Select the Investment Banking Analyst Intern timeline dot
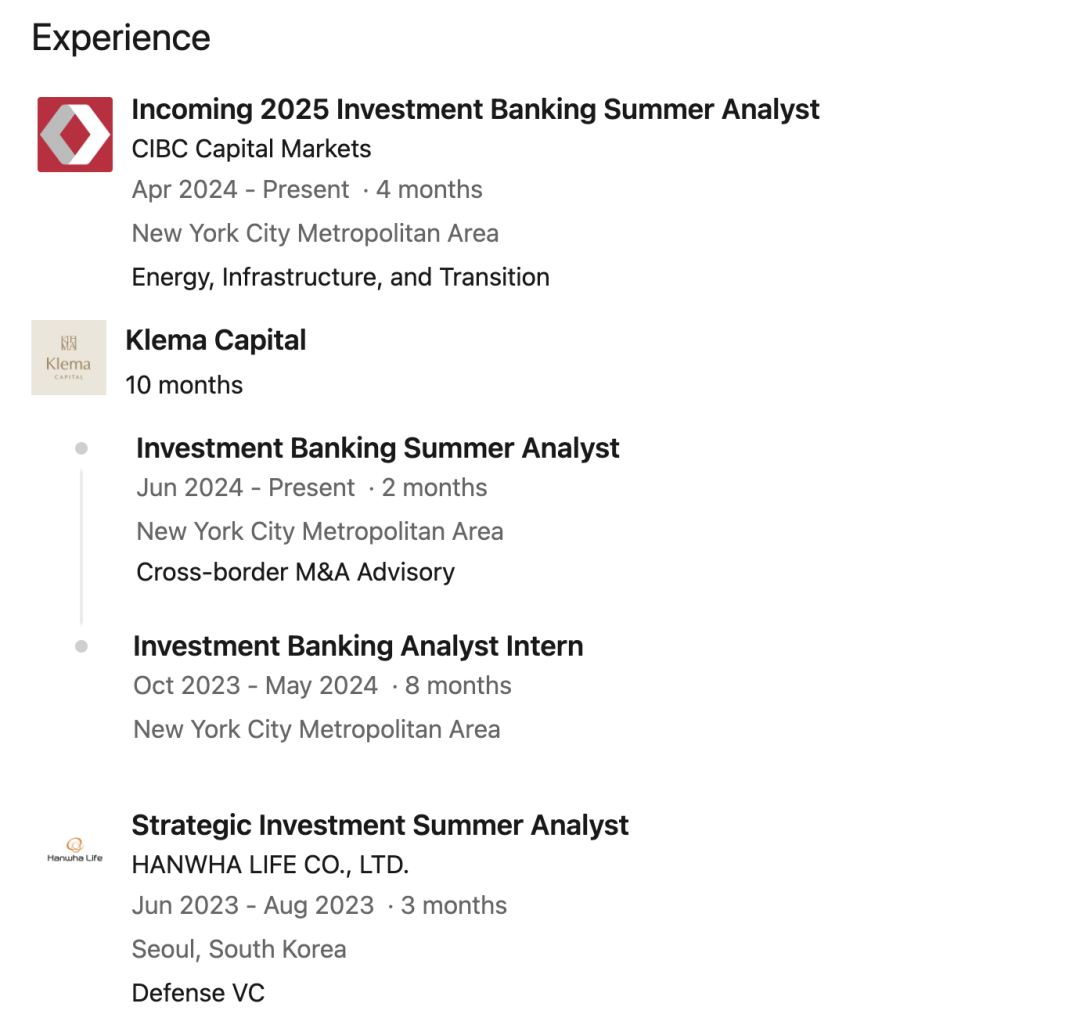 pos(81,646)
